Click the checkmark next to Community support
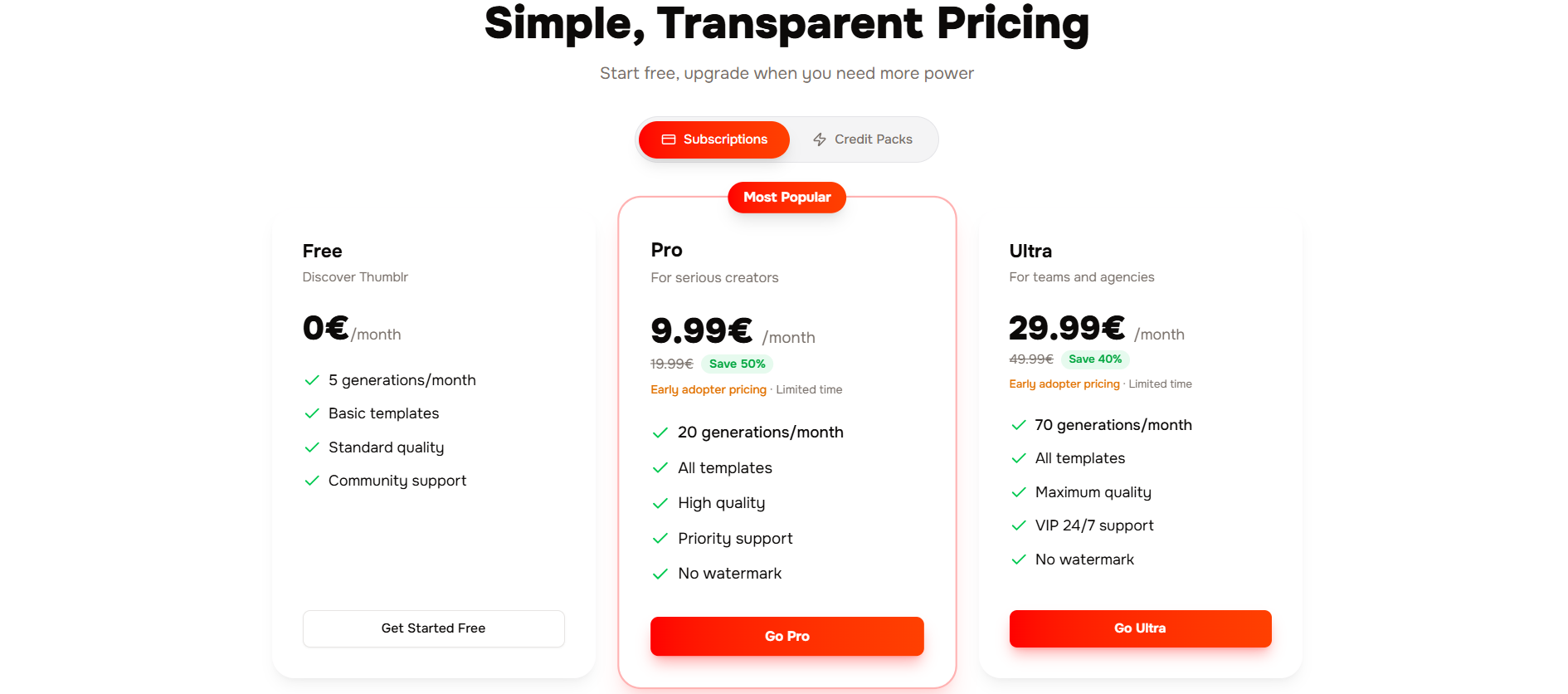Viewport: 1568px width, 694px height. pos(311,480)
